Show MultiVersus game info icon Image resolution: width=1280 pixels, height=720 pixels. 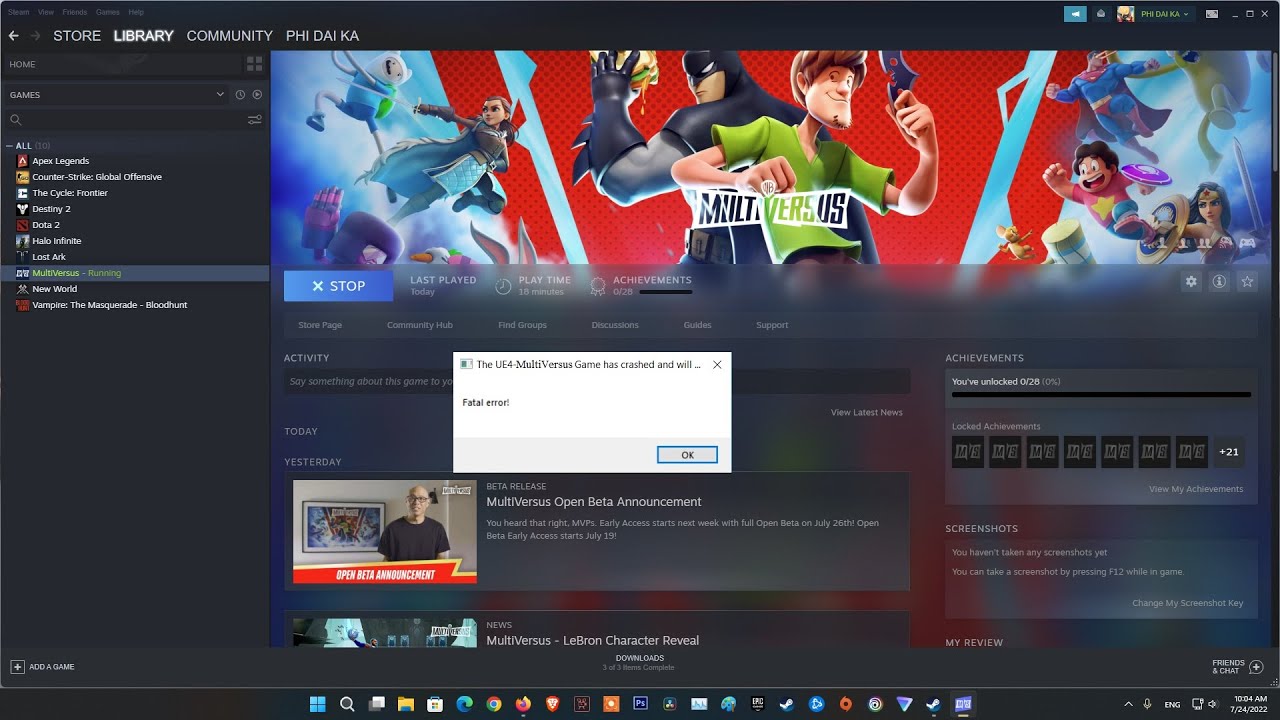coord(1219,282)
